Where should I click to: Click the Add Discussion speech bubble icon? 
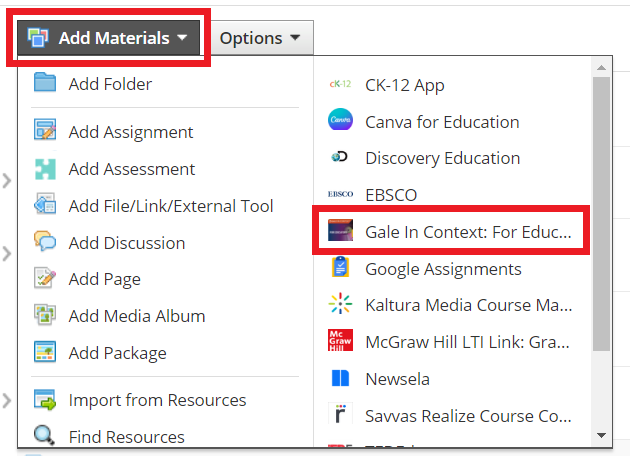pyautogui.click(x=45, y=243)
